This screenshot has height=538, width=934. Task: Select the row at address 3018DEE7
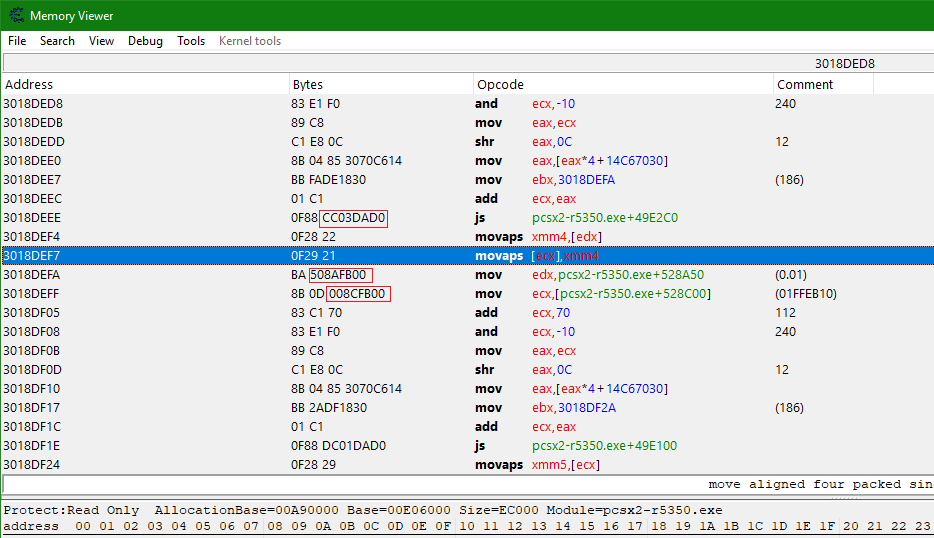pyautogui.click(x=468, y=180)
